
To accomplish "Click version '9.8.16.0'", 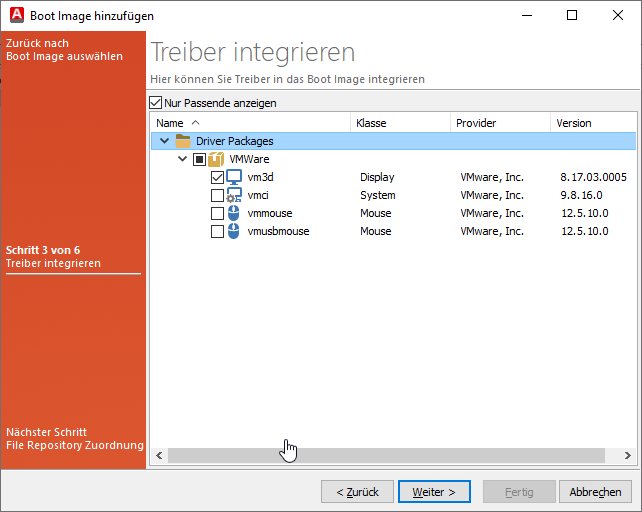I will (581, 195).
